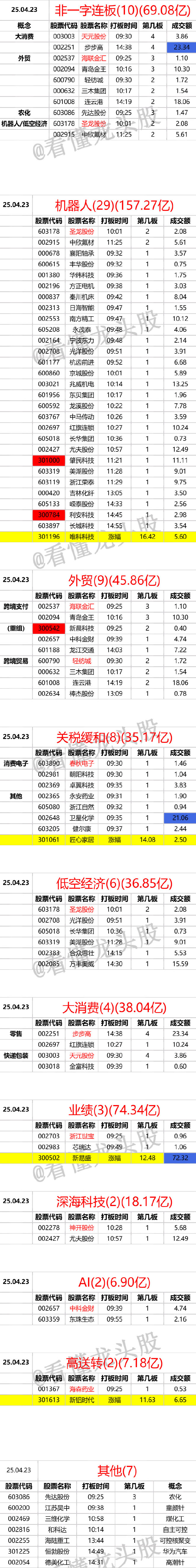Select stock name 浙江荣泰
The height and width of the screenshot is (1568, 196).
pyautogui.click(x=81, y=482)
